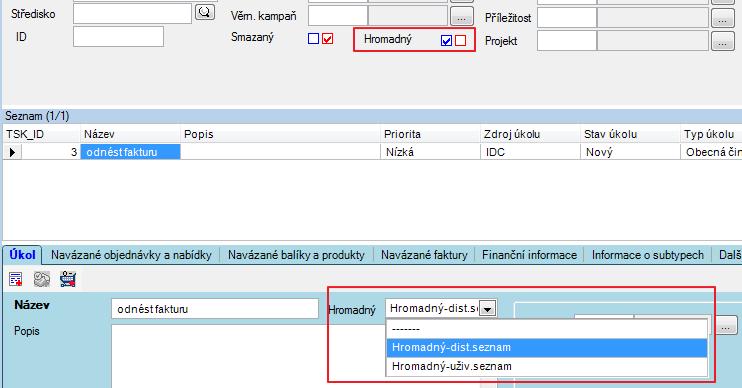
Task: Click the IDC source cell
Action: (x=530, y=152)
